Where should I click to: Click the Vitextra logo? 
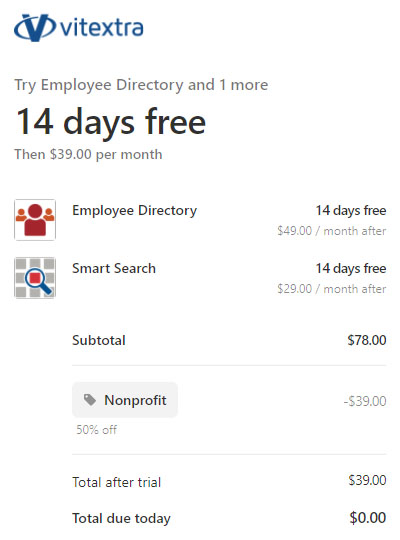[x=79, y=28]
